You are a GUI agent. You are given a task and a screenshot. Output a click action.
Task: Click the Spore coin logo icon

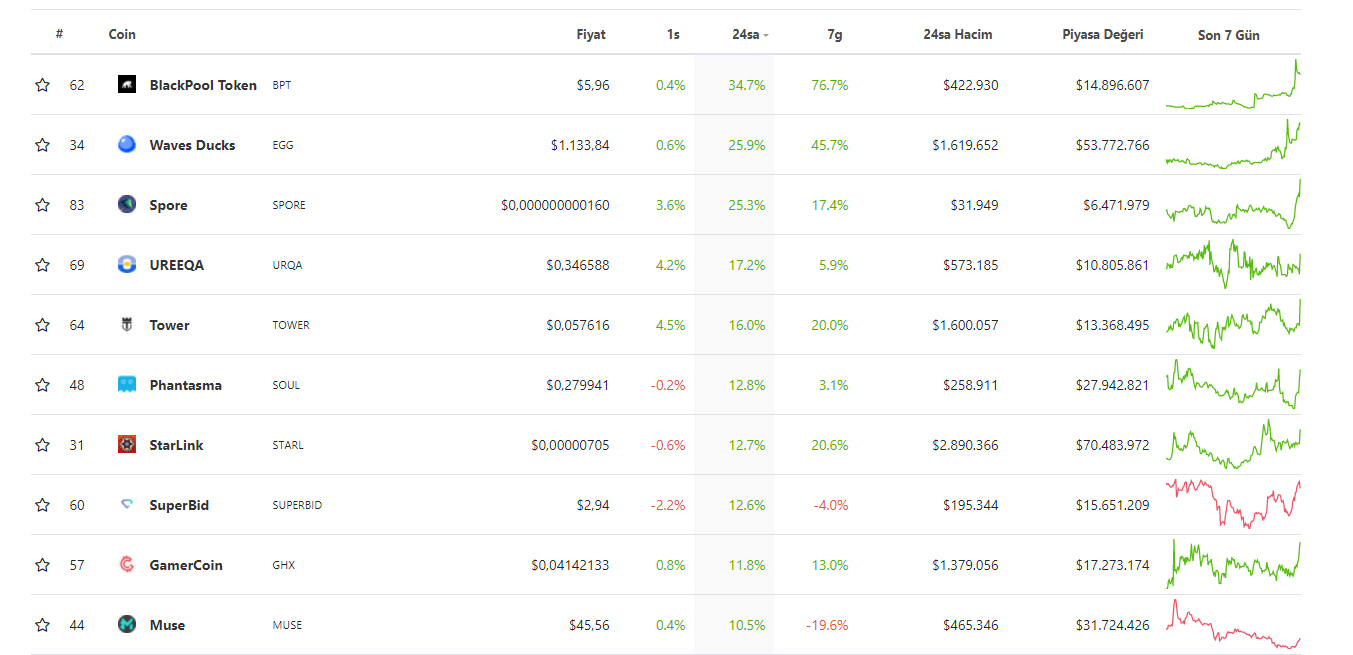pyautogui.click(x=126, y=205)
